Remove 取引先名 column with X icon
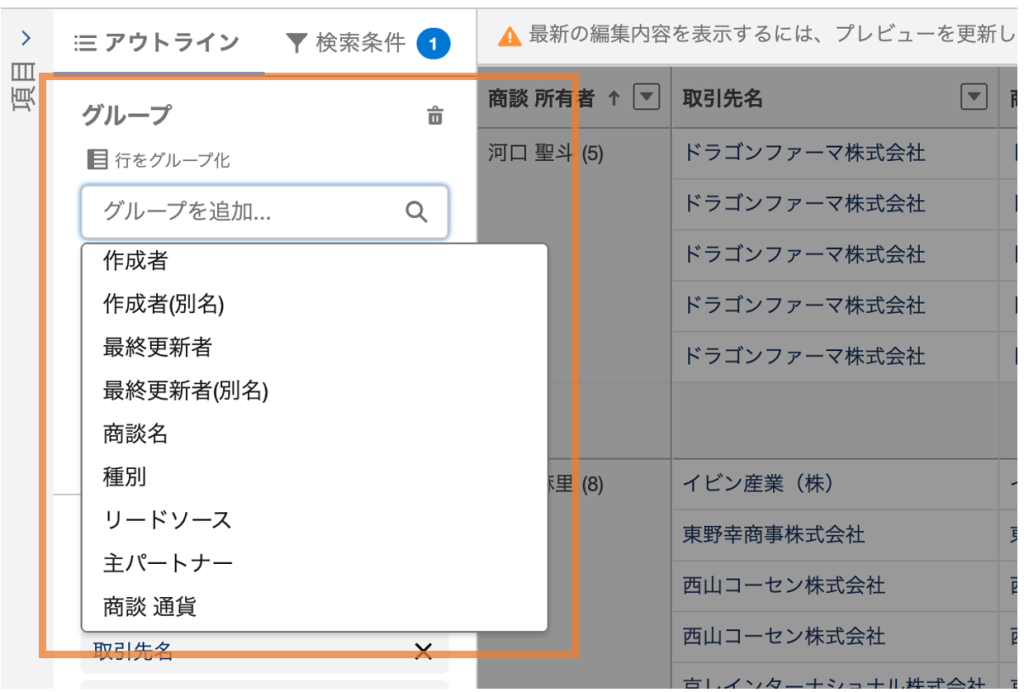 (423, 652)
